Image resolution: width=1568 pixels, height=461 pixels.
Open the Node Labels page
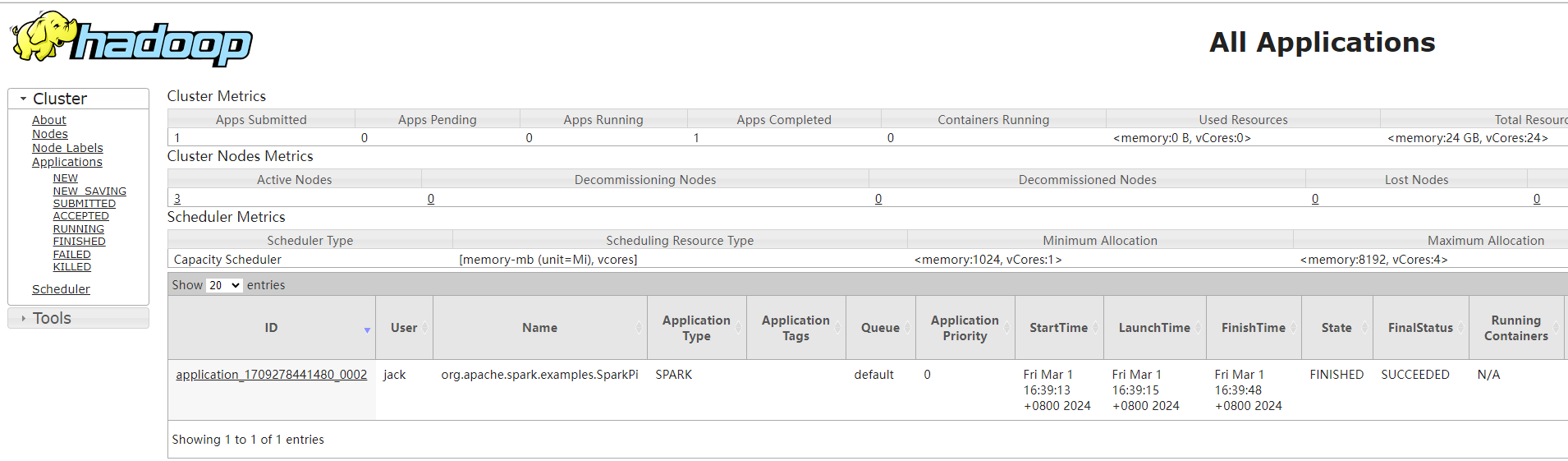tap(67, 148)
